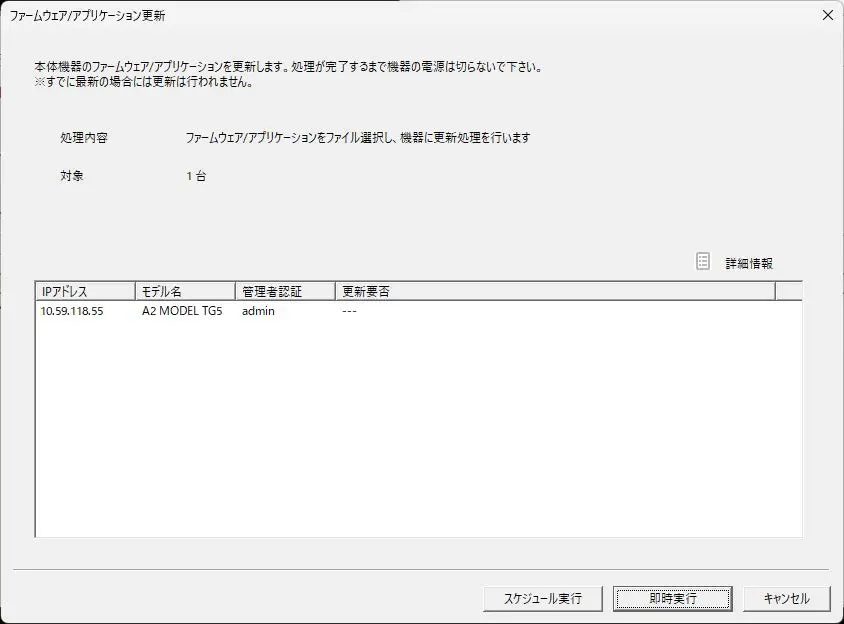844x624 pixels.
Task: Sort by the モデル名 column header
Action: coord(185,291)
